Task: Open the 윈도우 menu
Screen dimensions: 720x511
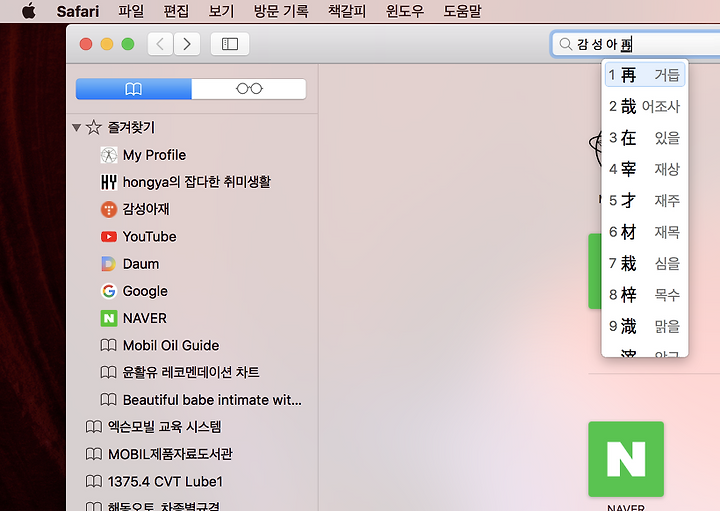Action: pos(405,11)
